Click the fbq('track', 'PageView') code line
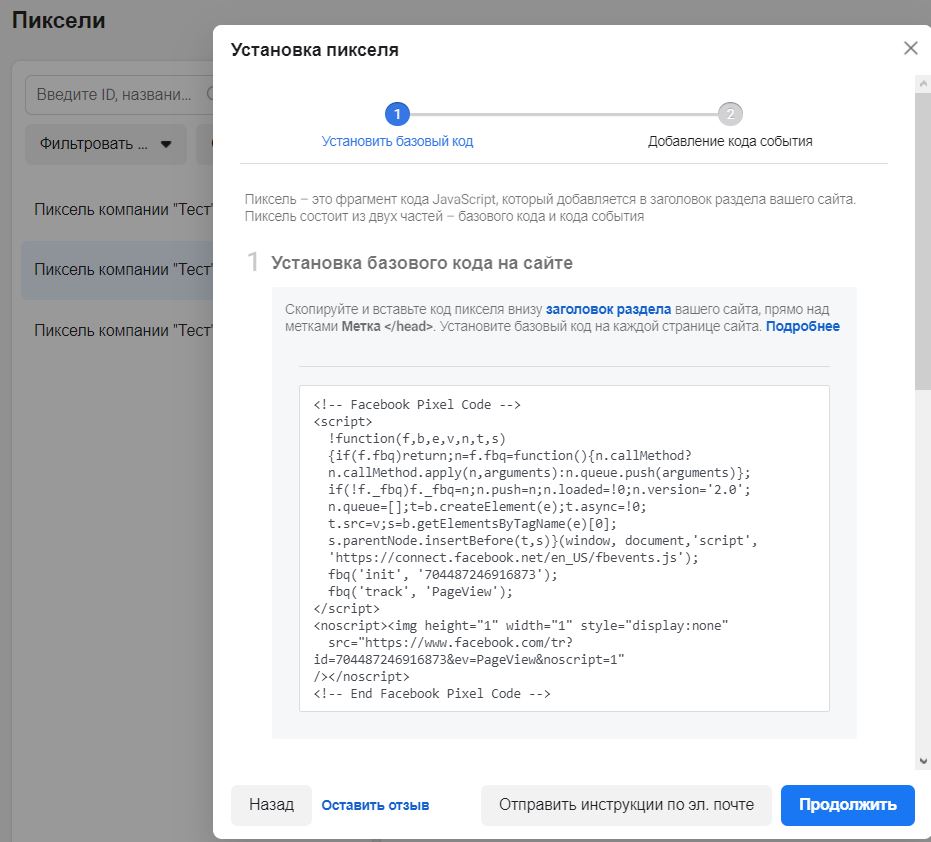The height and width of the screenshot is (842, 931). [420, 591]
